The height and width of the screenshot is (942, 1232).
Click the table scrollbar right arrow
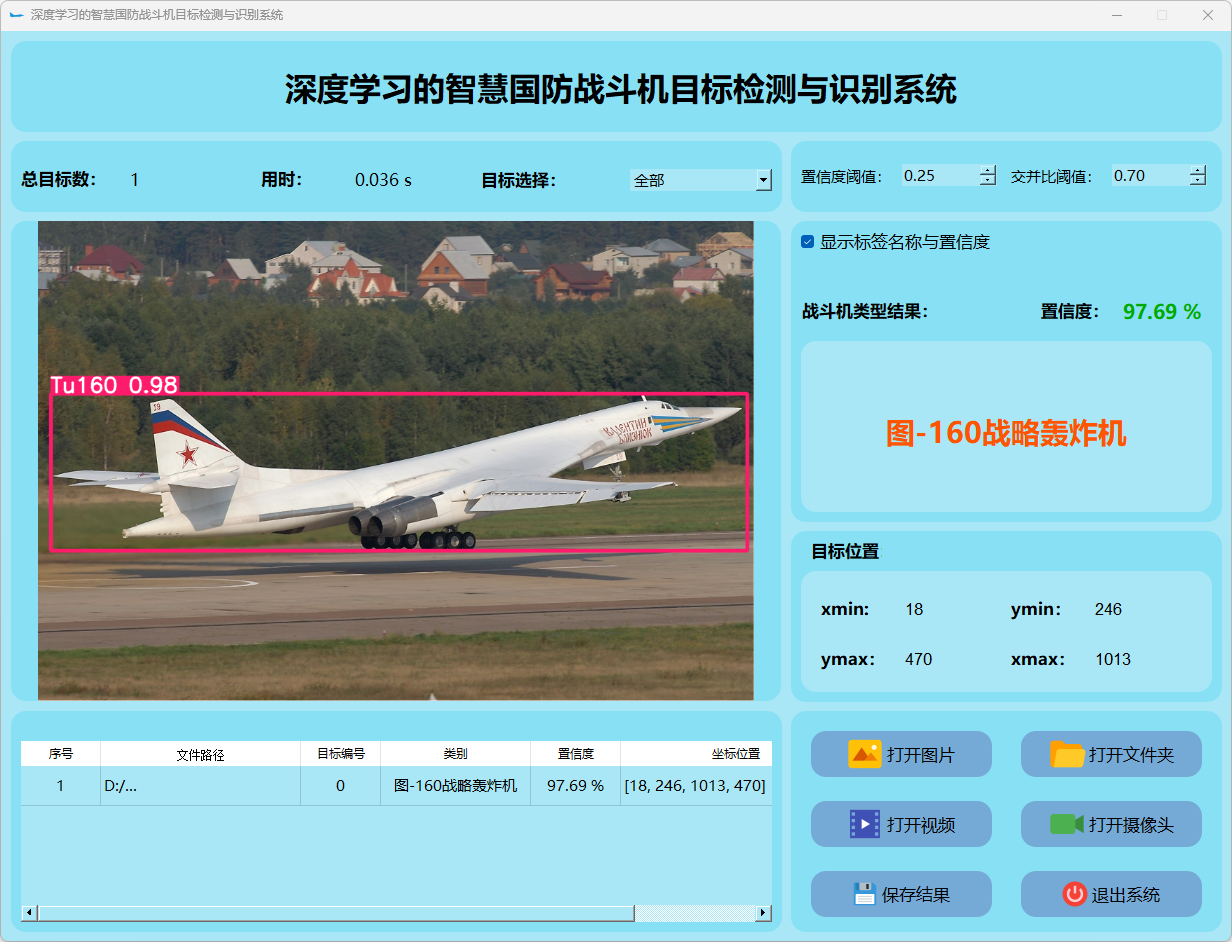pyautogui.click(x=763, y=913)
